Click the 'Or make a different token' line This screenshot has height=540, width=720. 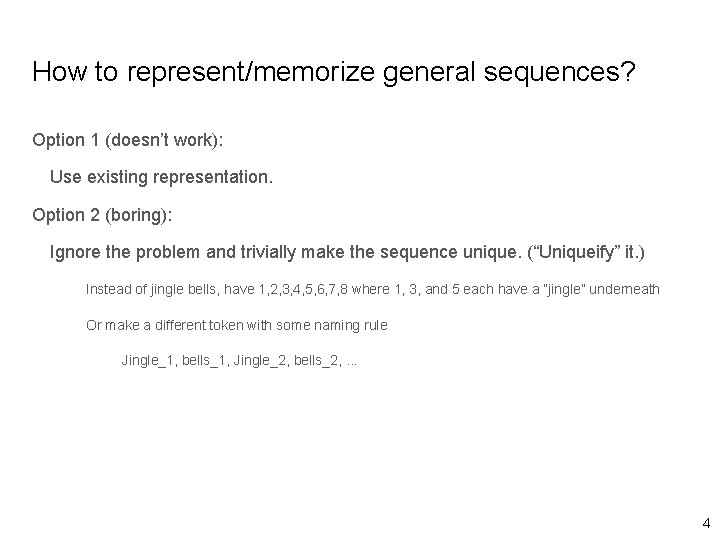click(x=236, y=324)
